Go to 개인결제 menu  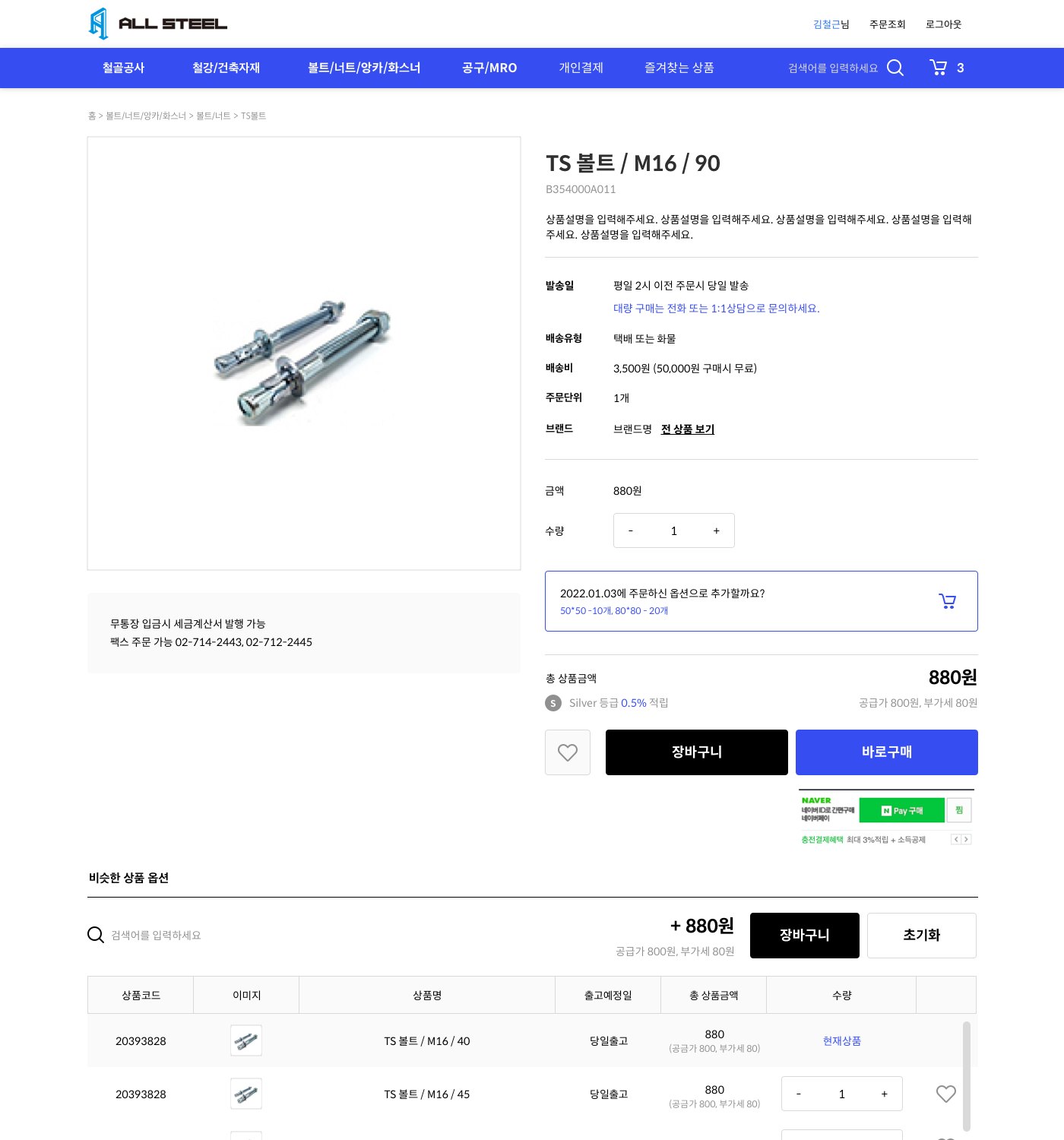tap(581, 68)
